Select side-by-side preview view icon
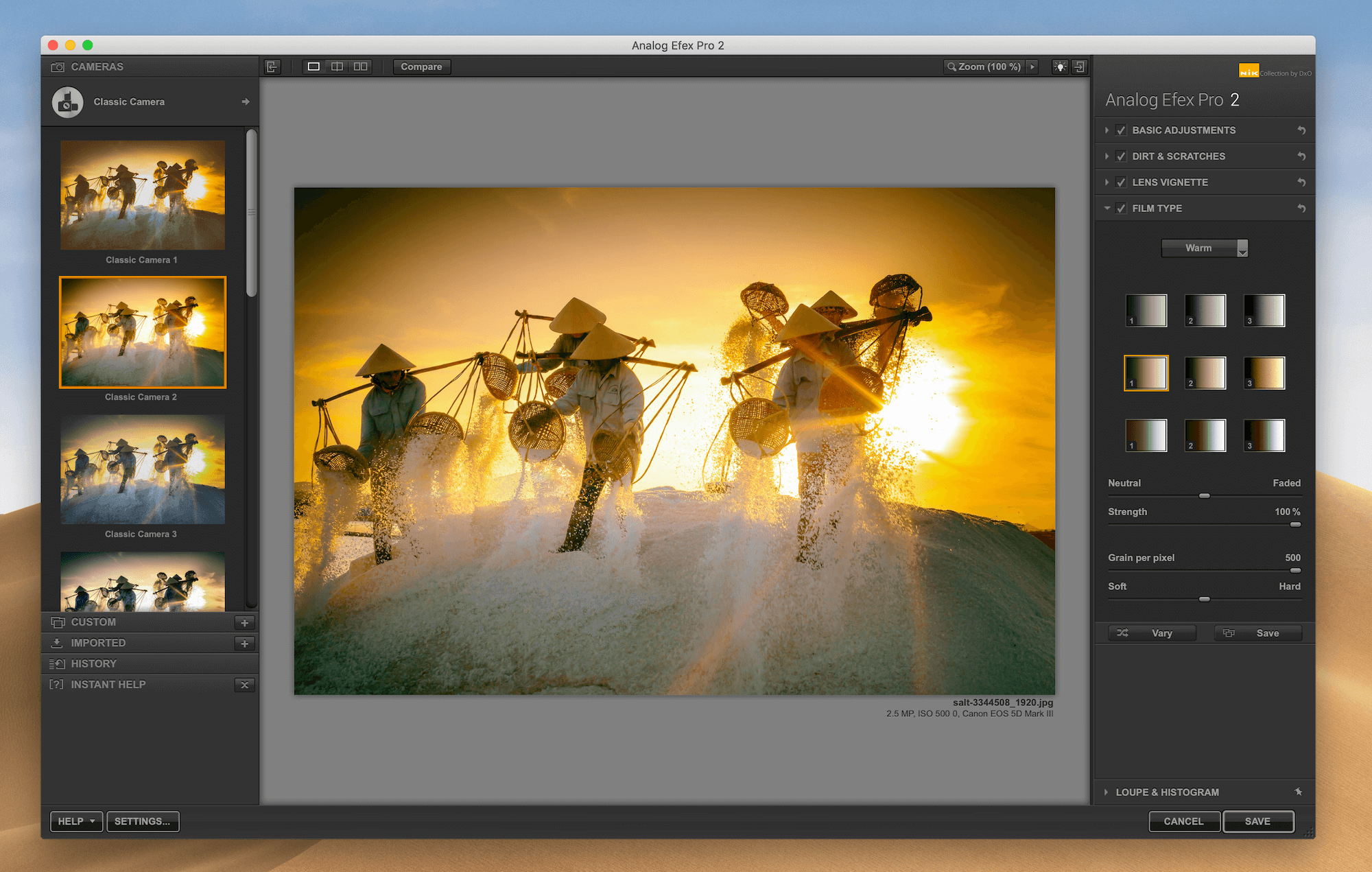Screen dimensions: 1372x872 coord(361,67)
